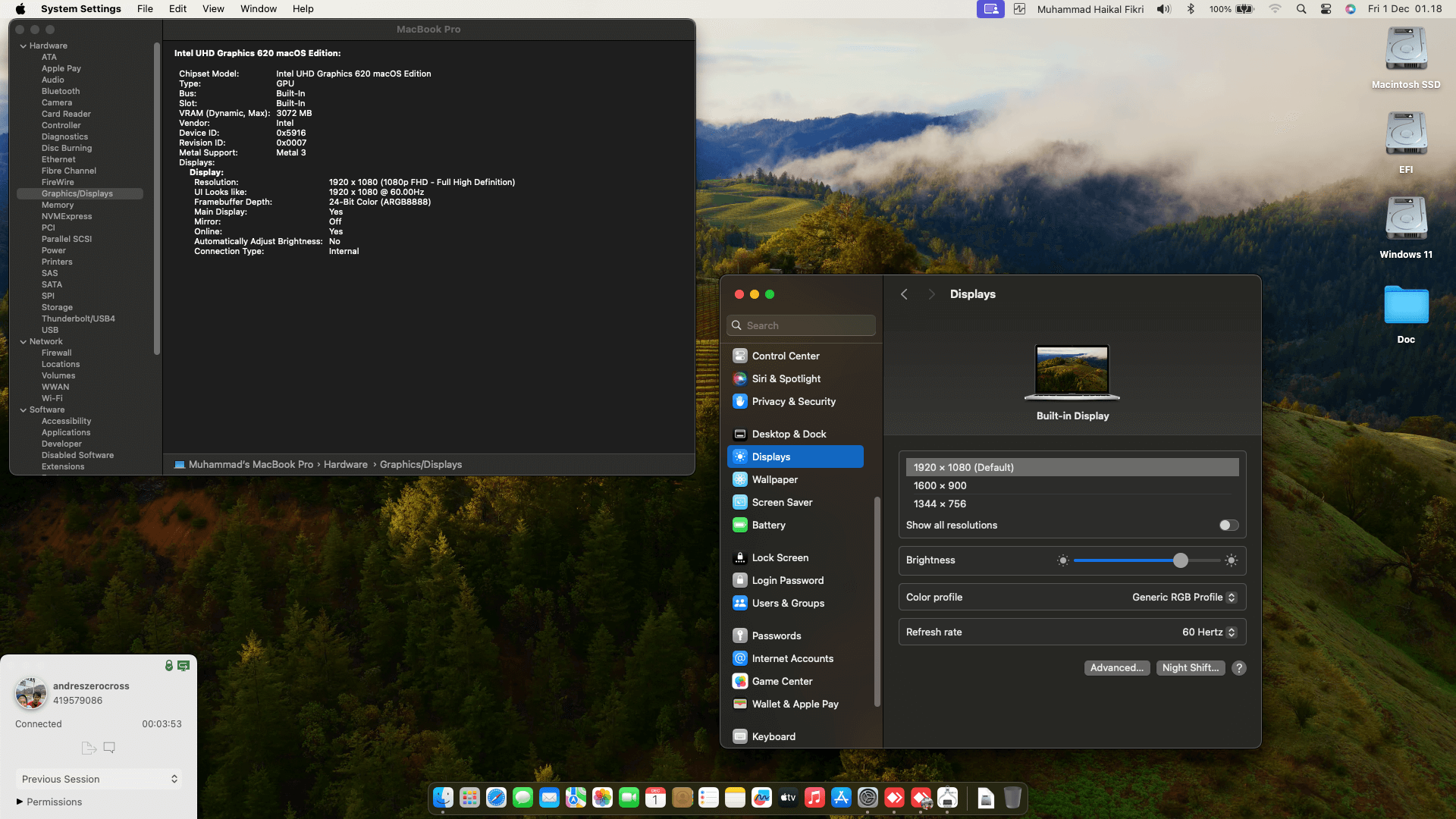Screen dimensions: 1456x819
Task: Open Safari from the Dock
Action: 496,798
